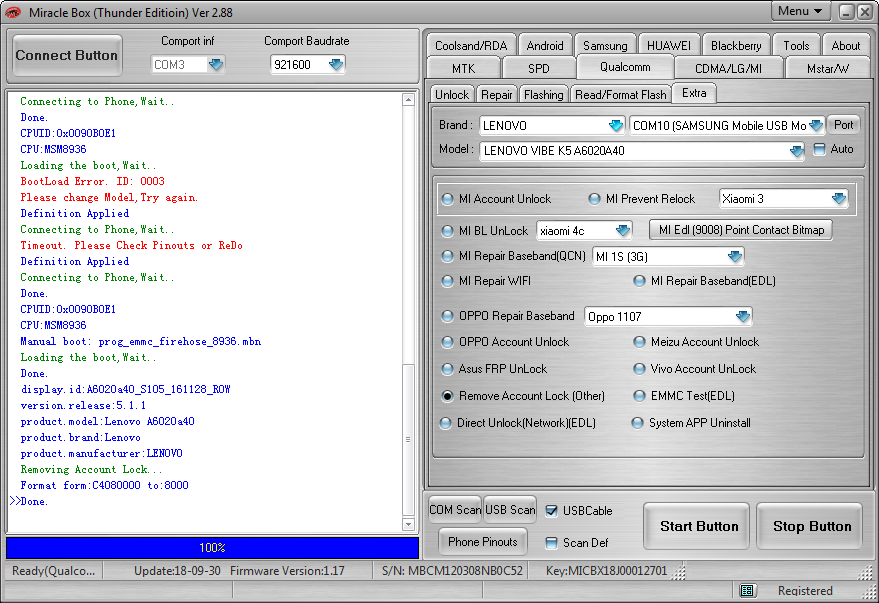The width and height of the screenshot is (879, 603).
Task: Uncheck the USBCable checkbox
Action: point(552,511)
